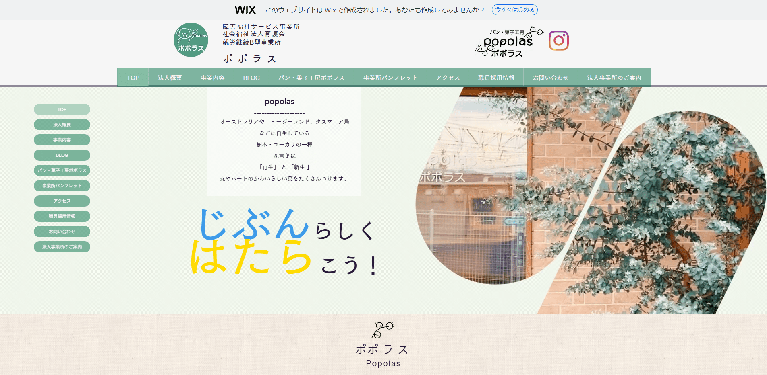Click the BLOG pill button in the side menu

click(62, 155)
